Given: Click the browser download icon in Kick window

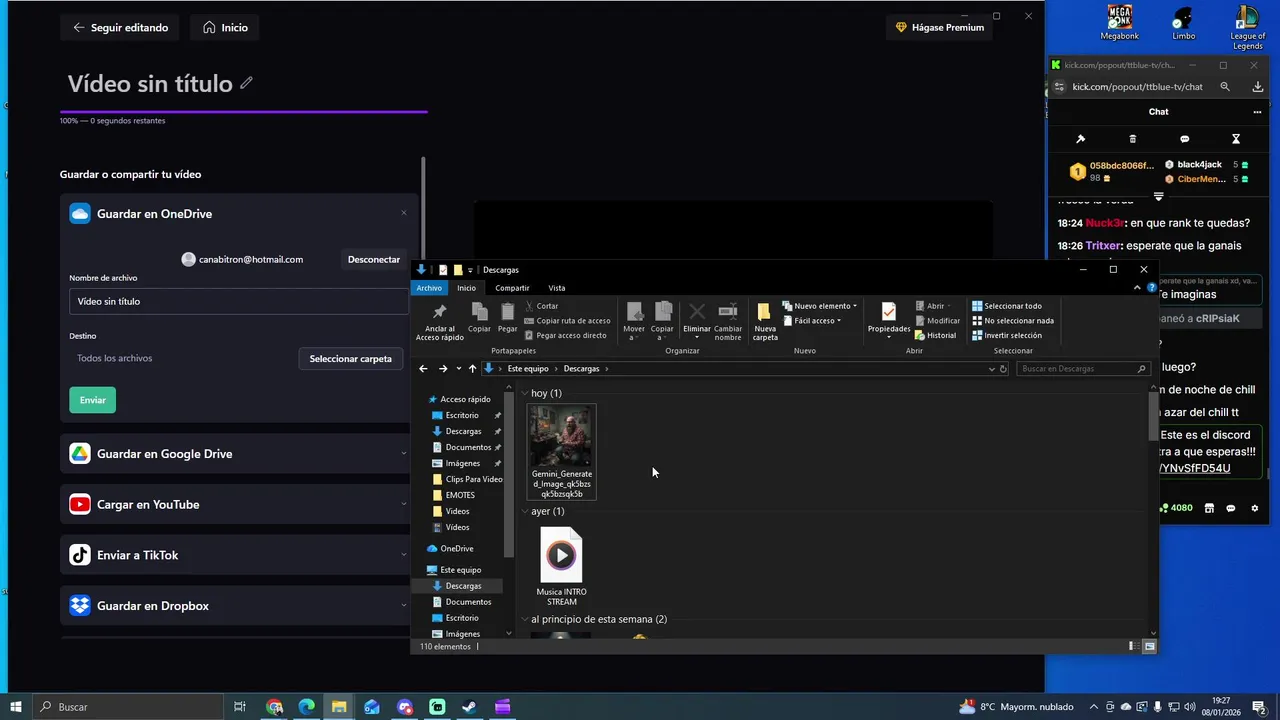Looking at the screenshot, I should tap(1258, 87).
